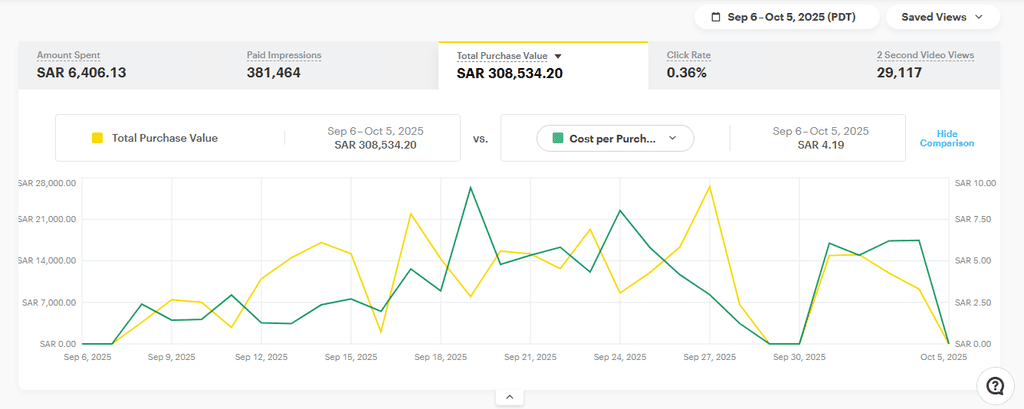Viewport: 1024px width, 409px height.
Task: Click the green Cost per Purchase legend square
Action: 557,138
